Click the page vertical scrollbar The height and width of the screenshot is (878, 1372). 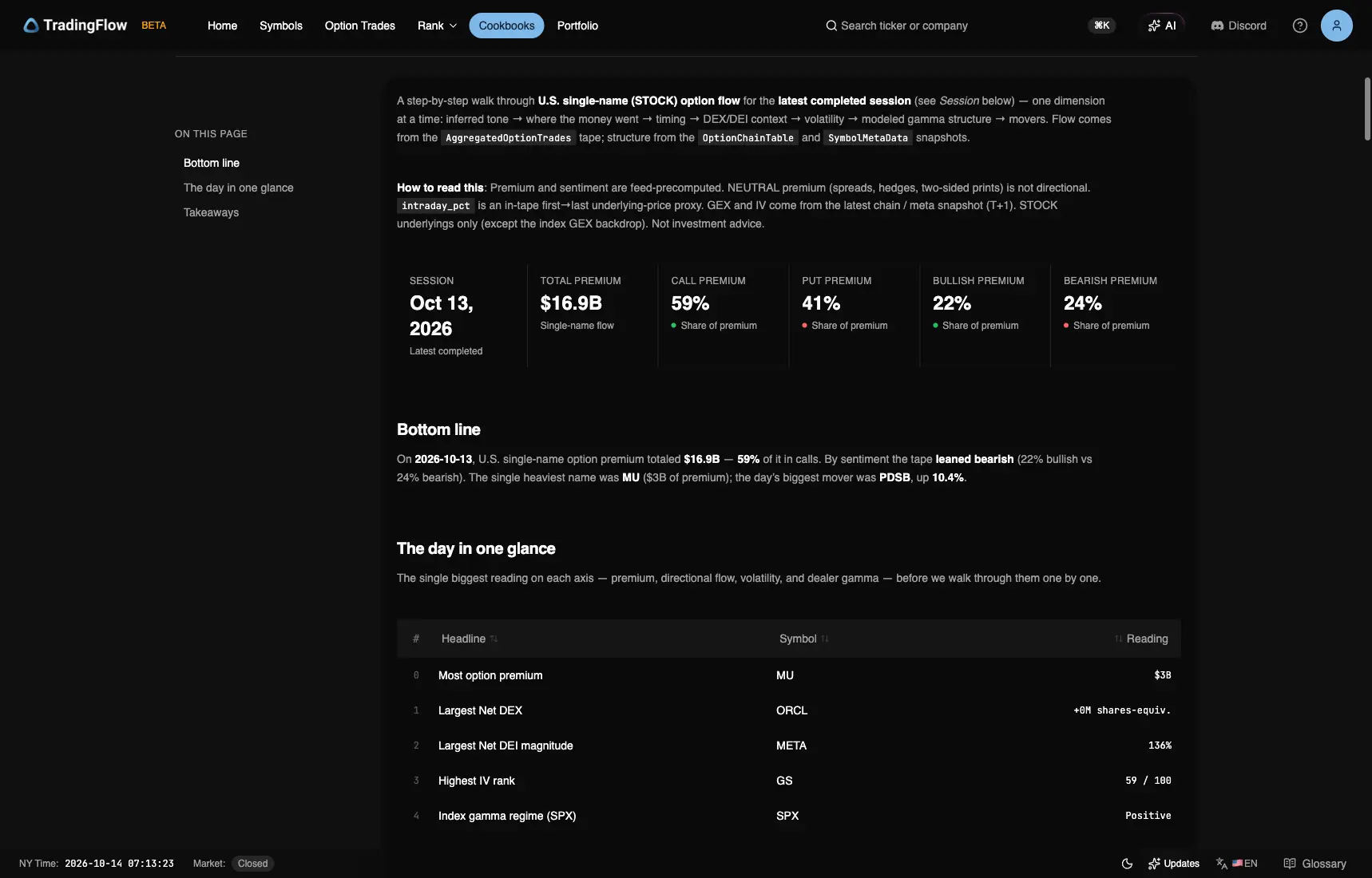click(1367, 109)
